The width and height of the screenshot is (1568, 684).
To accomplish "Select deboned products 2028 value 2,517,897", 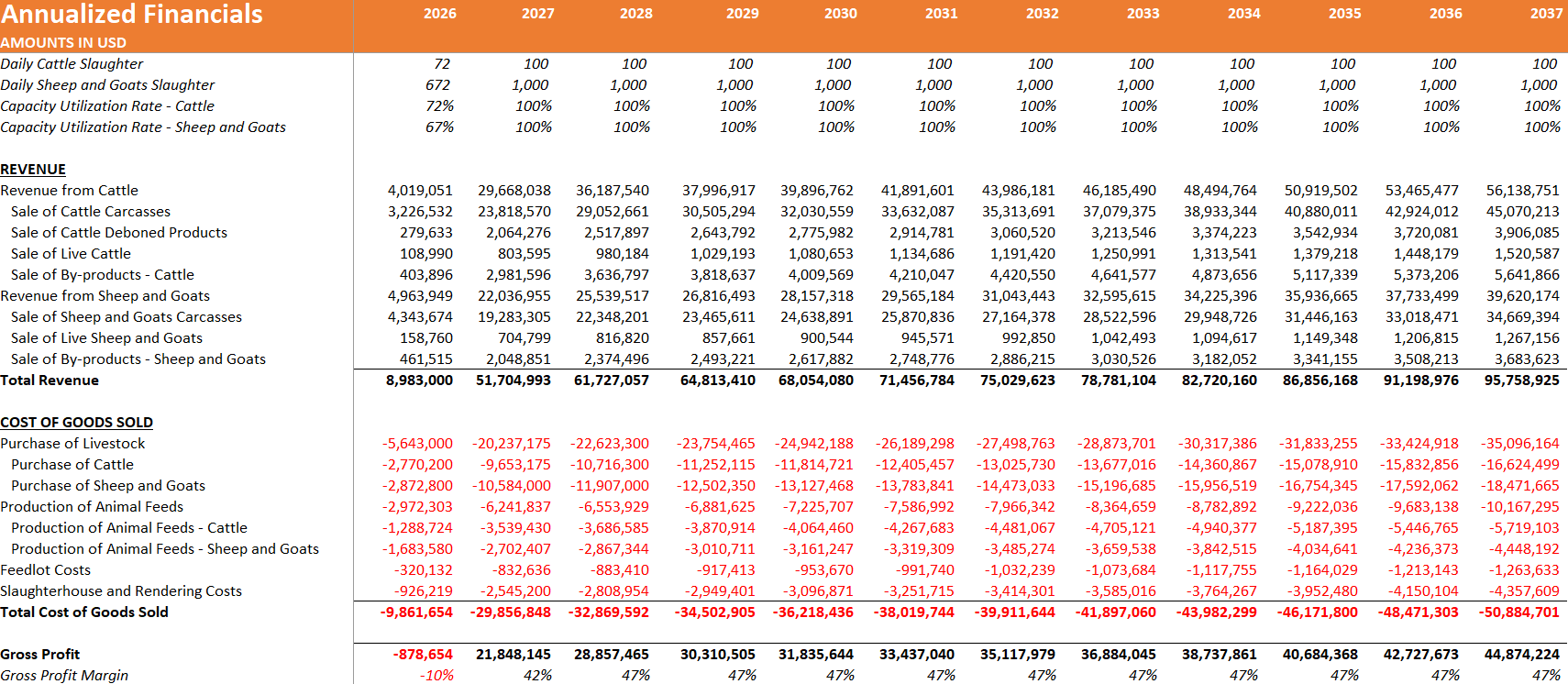I will click(616, 232).
